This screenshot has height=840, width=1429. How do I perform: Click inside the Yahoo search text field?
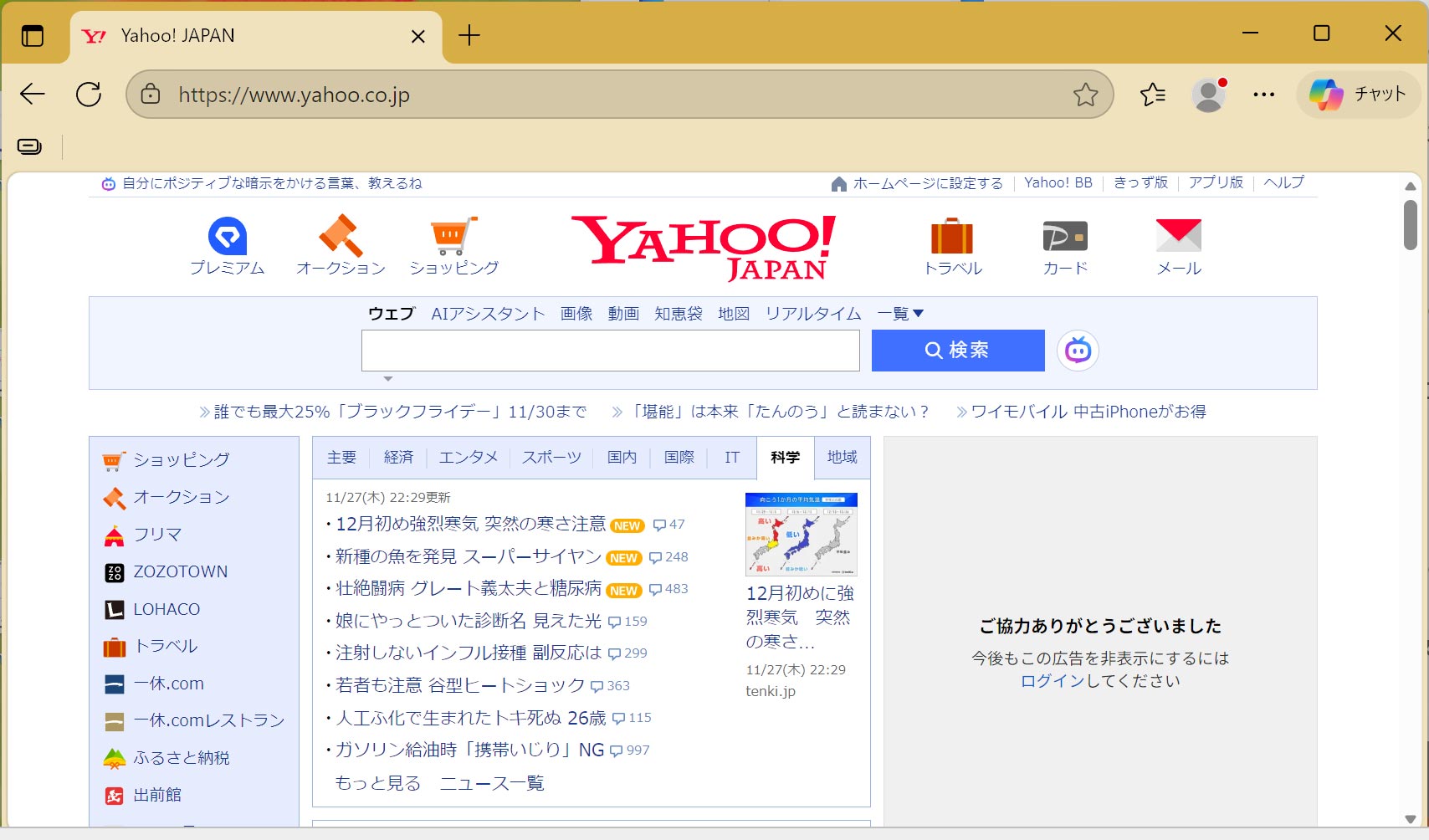click(610, 351)
